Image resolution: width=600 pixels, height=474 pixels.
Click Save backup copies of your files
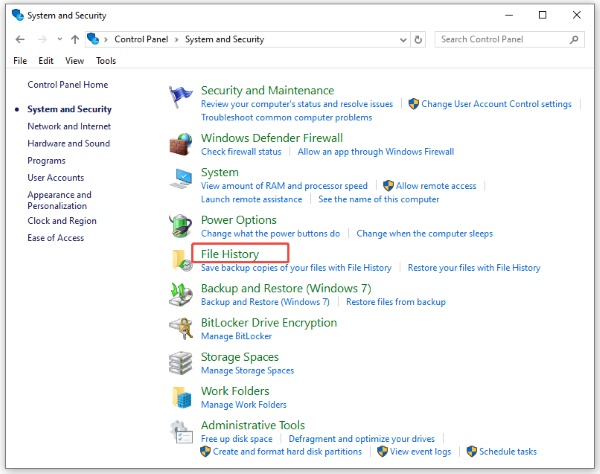coord(296,268)
